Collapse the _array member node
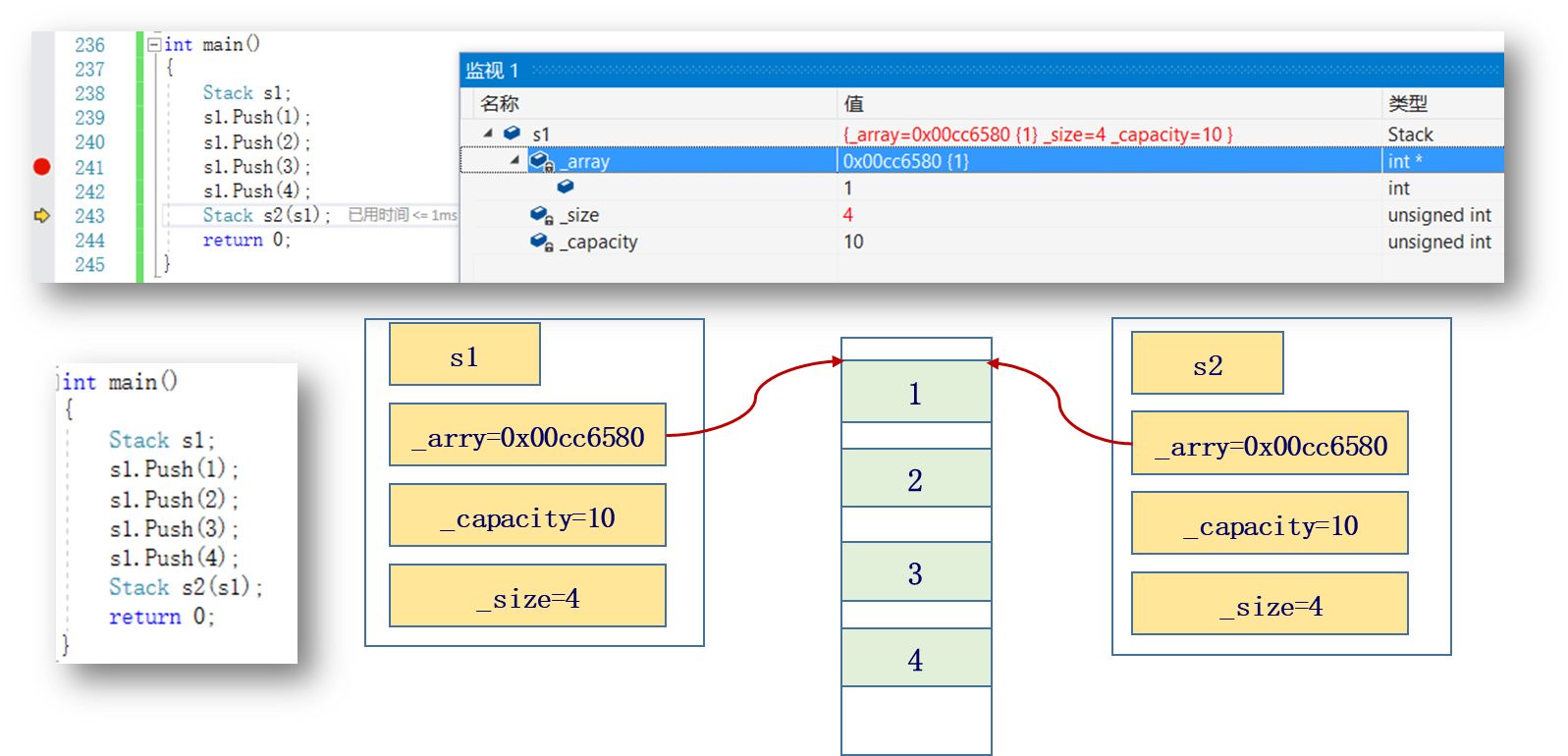Screen dimensions: 1568x756 pyautogui.click(x=514, y=160)
